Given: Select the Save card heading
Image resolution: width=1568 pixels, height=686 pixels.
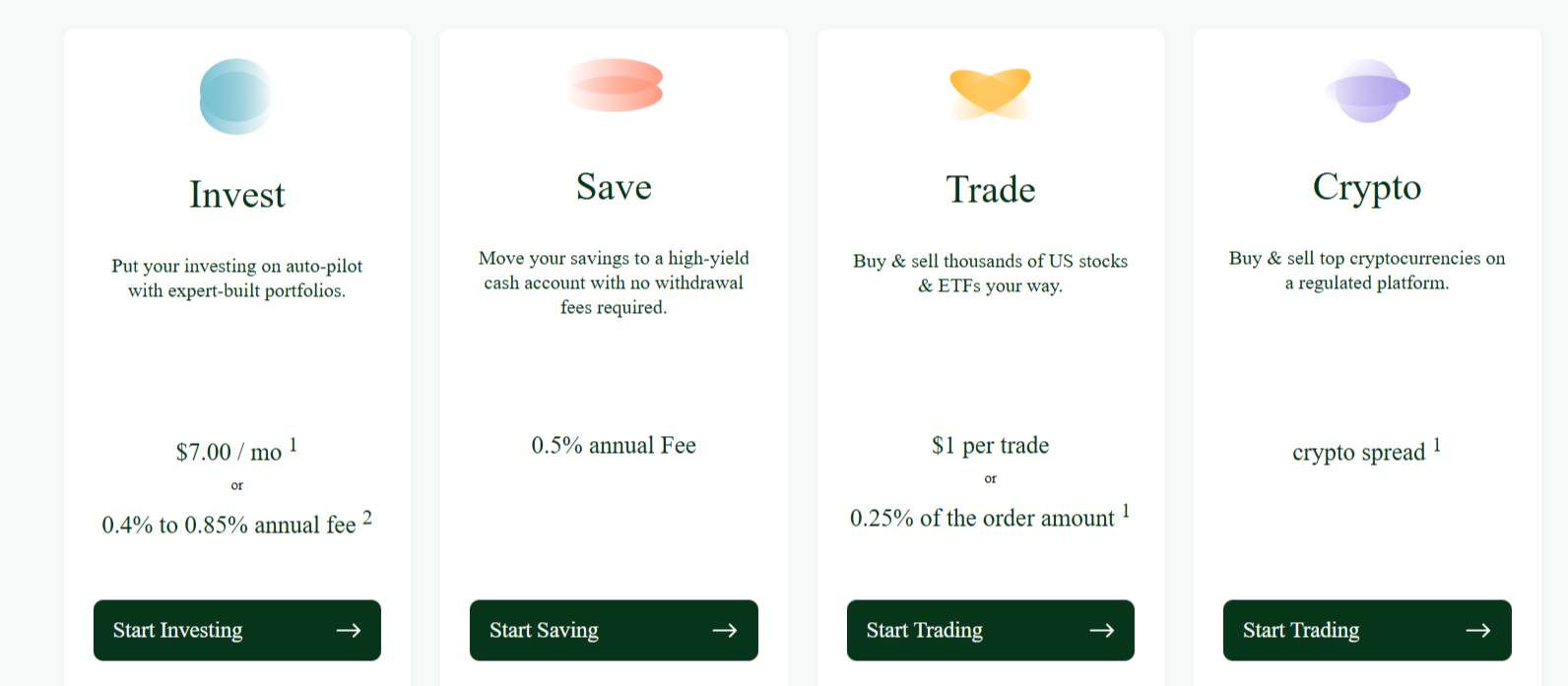Looking at the screenshot, I should click(614, 187).
